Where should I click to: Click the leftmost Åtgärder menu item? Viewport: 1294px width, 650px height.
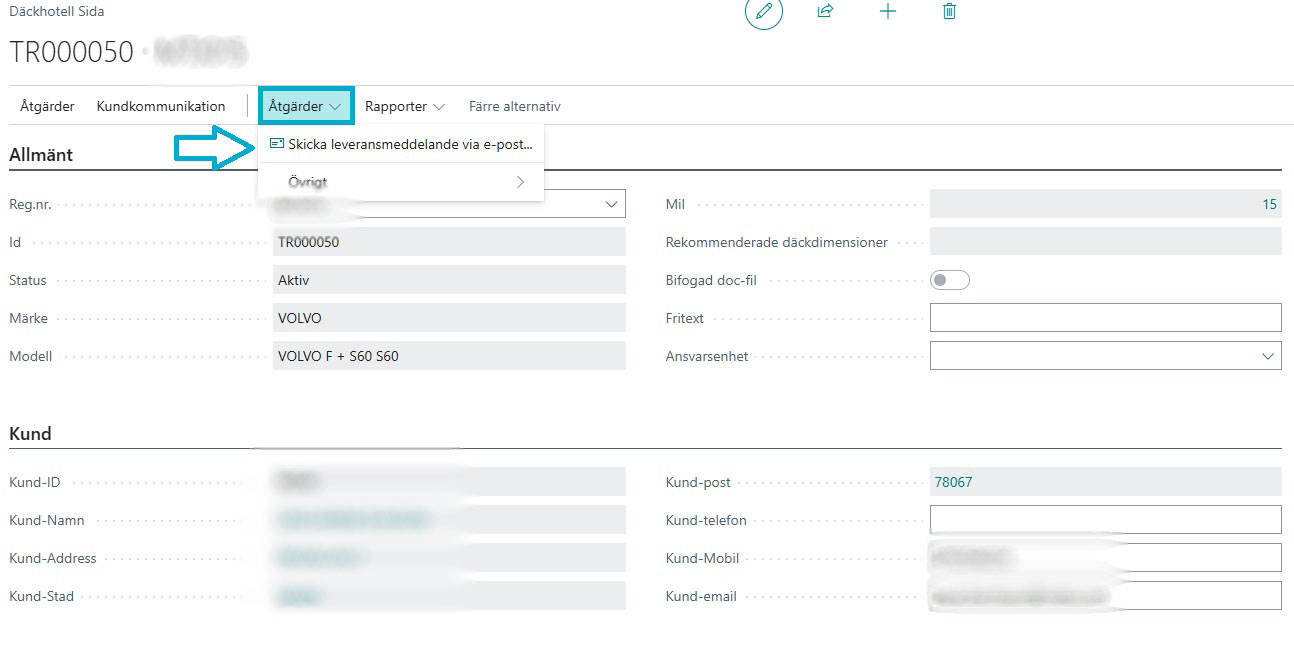[47, 106]
